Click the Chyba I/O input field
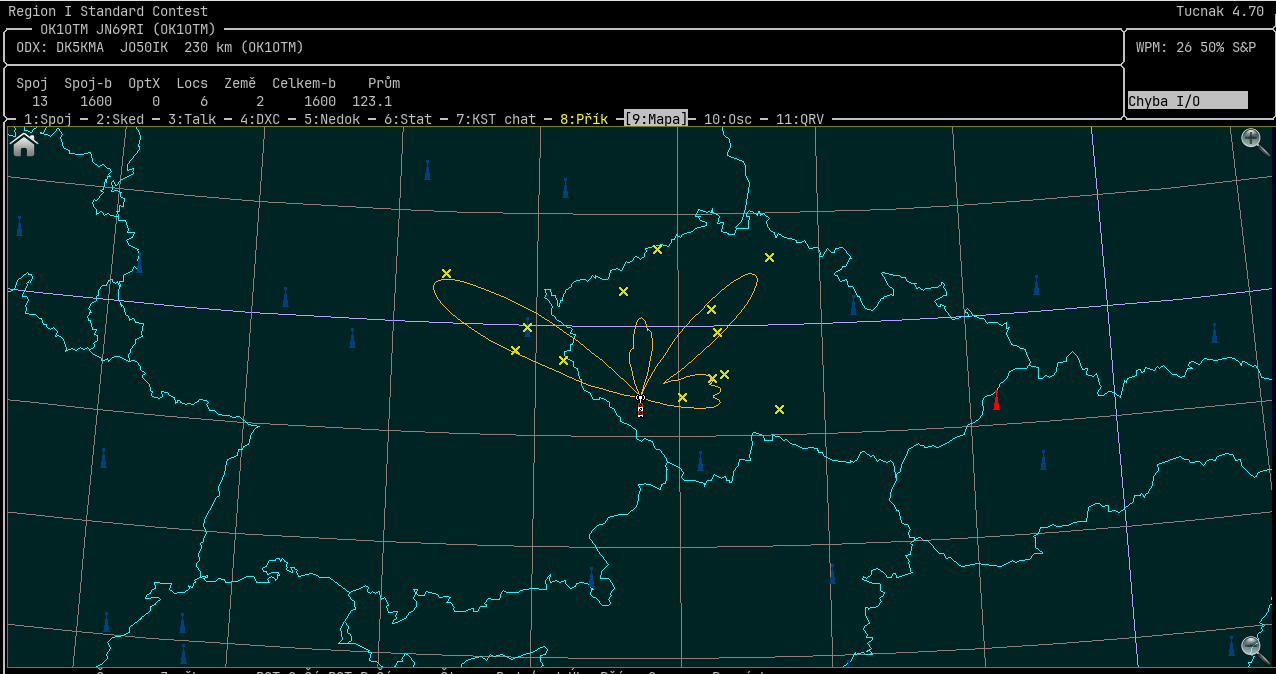 pos(1187,100)
